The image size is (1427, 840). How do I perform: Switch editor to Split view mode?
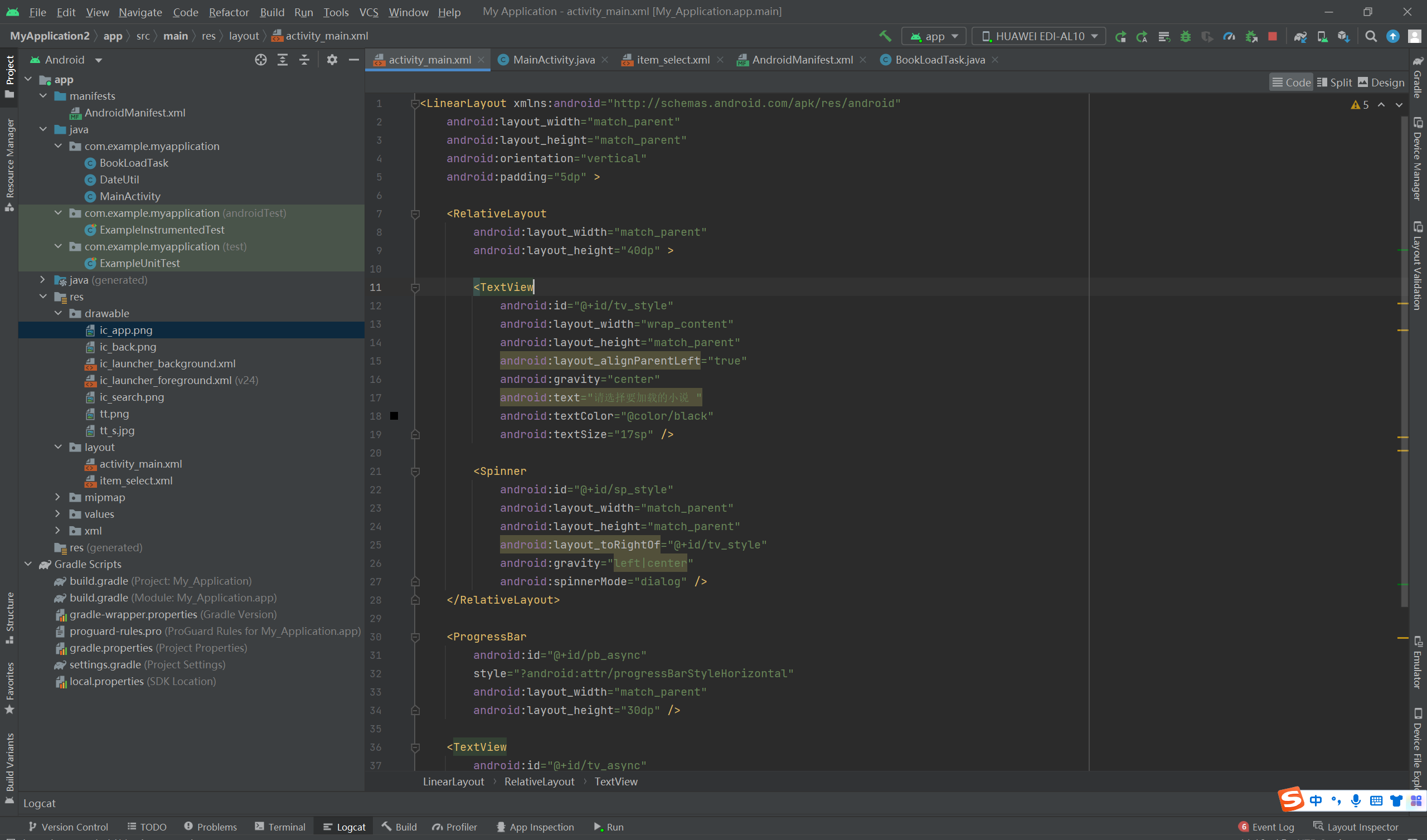(1334, 82)
